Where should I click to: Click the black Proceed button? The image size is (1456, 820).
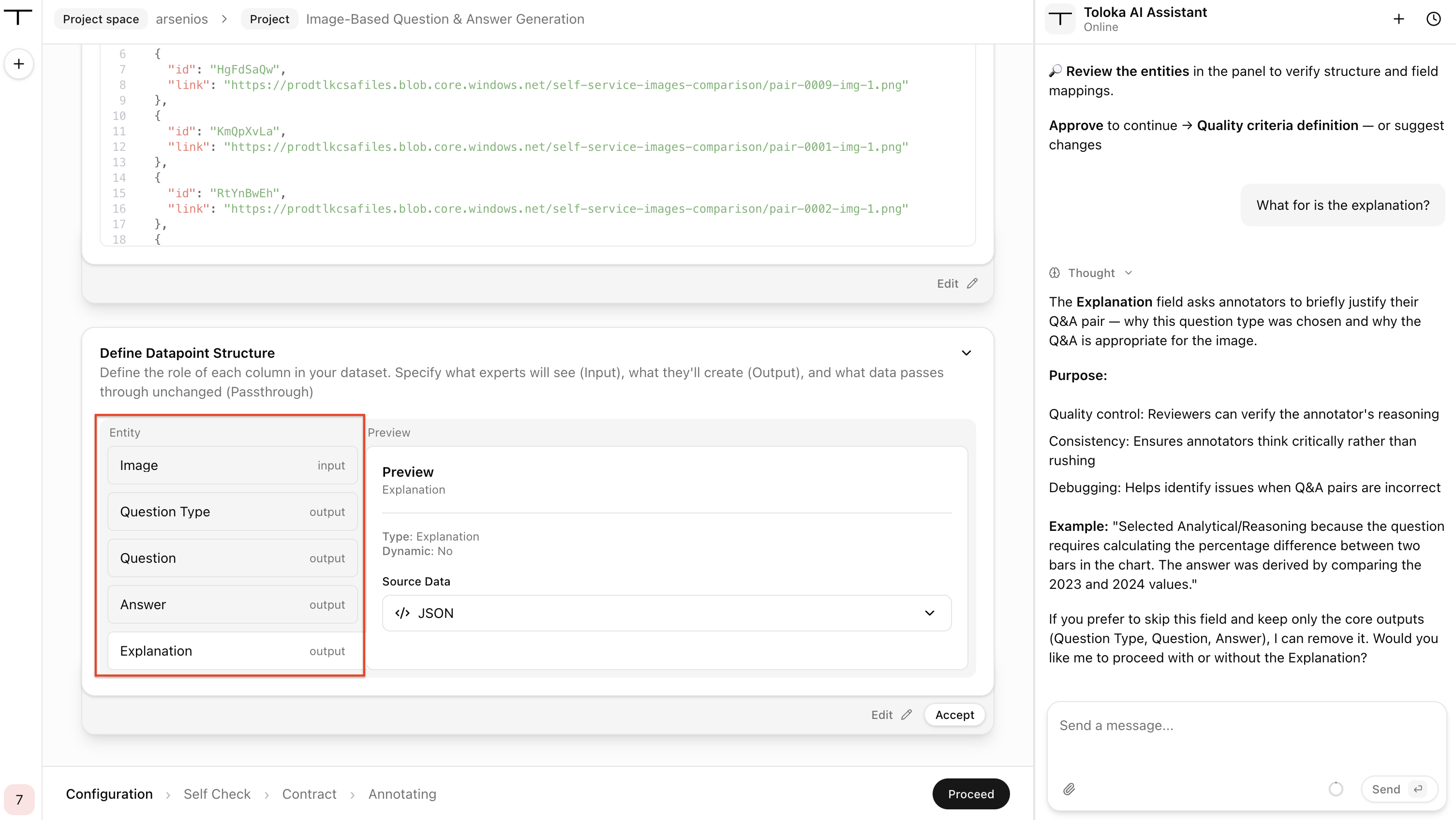pos(970,794)
